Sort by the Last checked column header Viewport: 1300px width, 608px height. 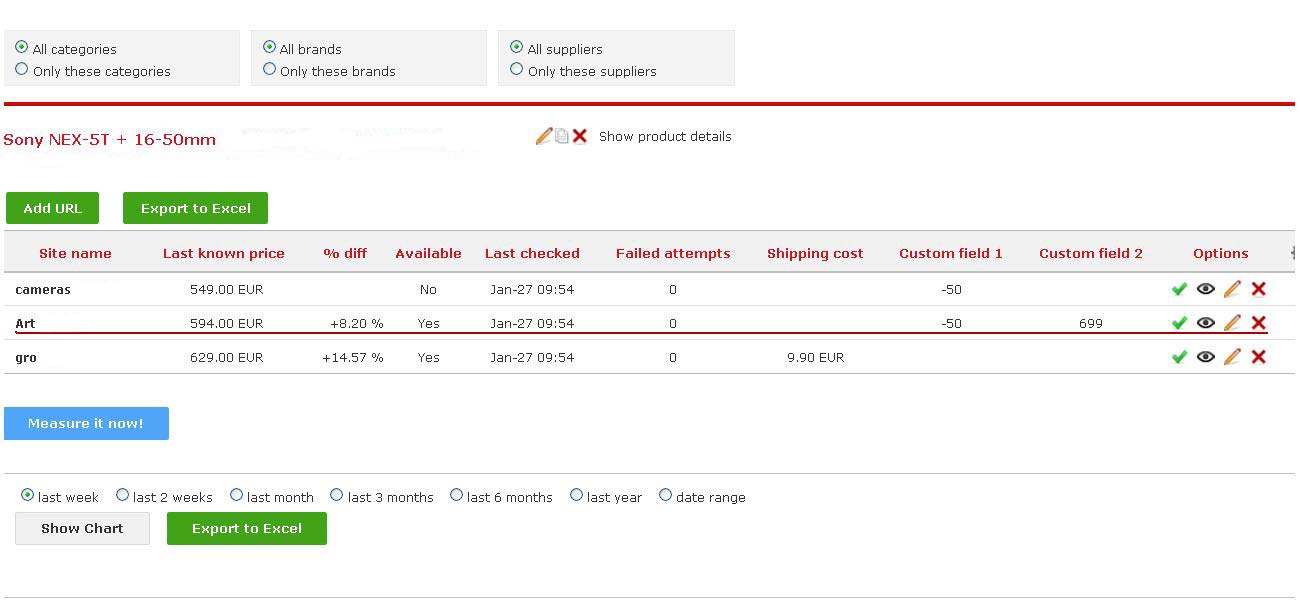532,253
